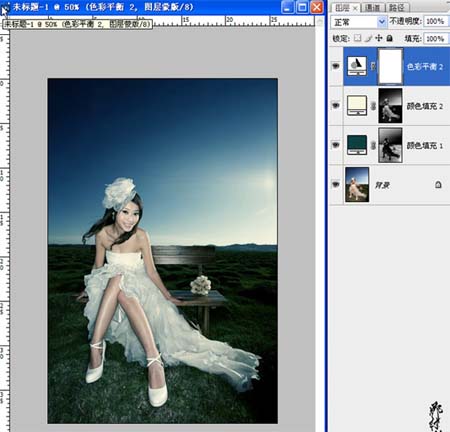Click lock transparent pixels icon
This screenshot has height=432, width=450.
[357, 38]
